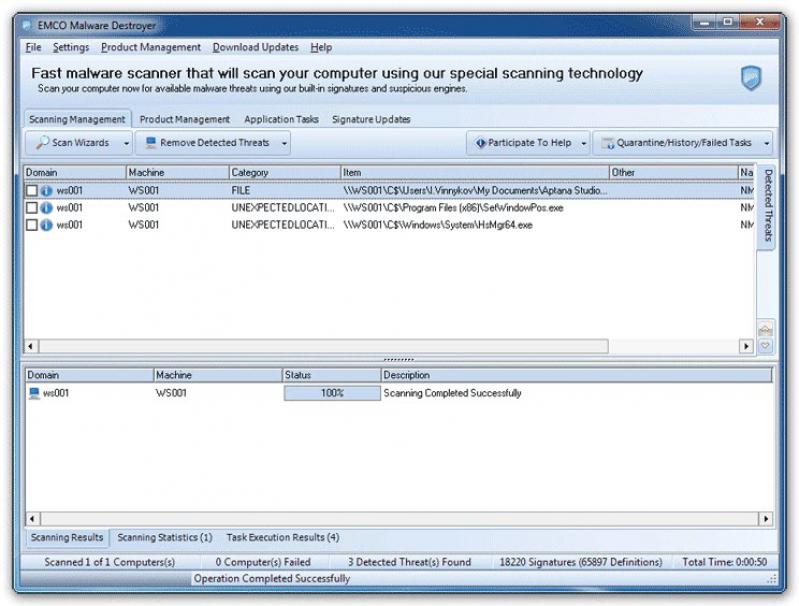Image resolution: width=799 pixels, height=606 pixels.
Task: Click the Status column header in results
Action: (331, 375)
